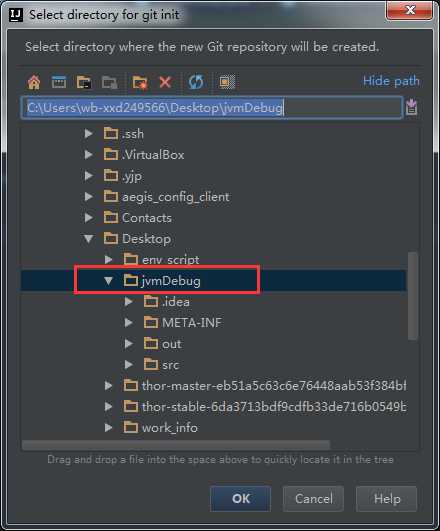Expand the work_info folder arrow
This screenshot has width=440, height=531.
[x=108, y=427]
